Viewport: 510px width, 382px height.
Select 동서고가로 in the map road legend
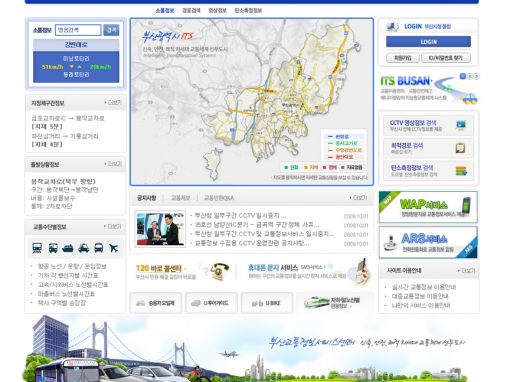[346, 143]
